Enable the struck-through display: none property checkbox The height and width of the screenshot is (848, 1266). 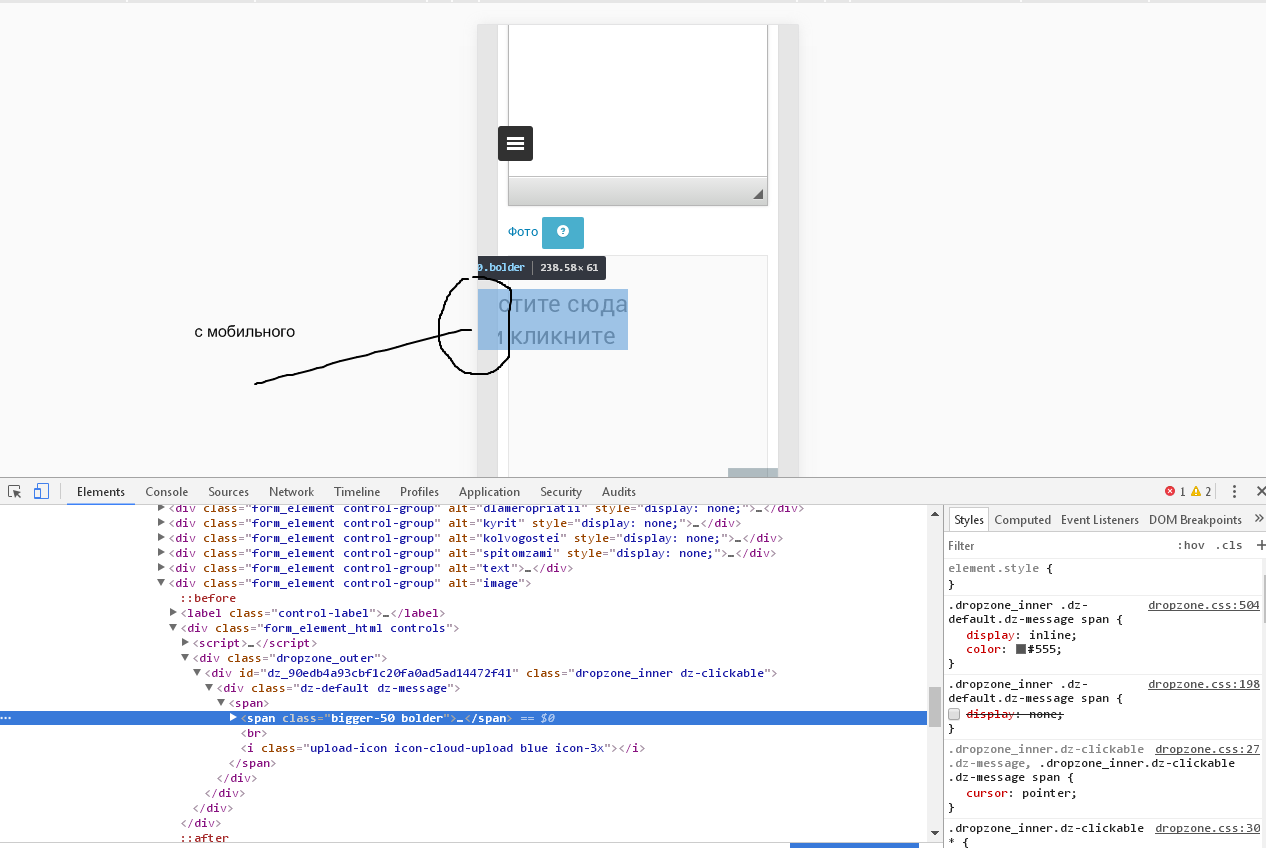coord(954,714)
